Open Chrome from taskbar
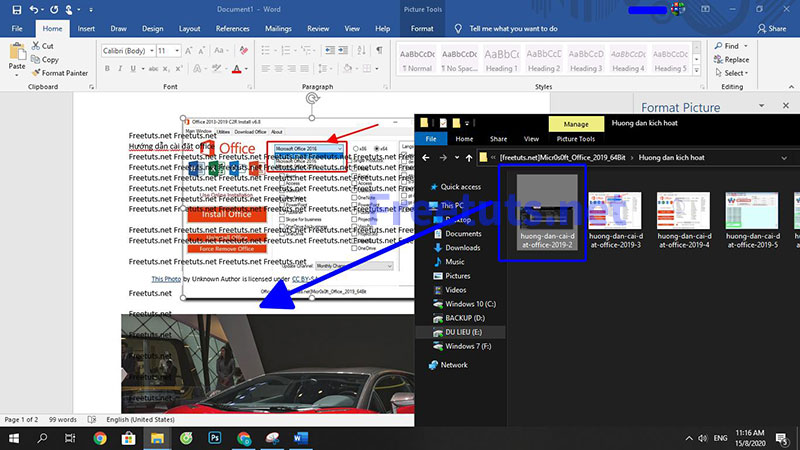The image size is (800, 450). click(100, 438)
